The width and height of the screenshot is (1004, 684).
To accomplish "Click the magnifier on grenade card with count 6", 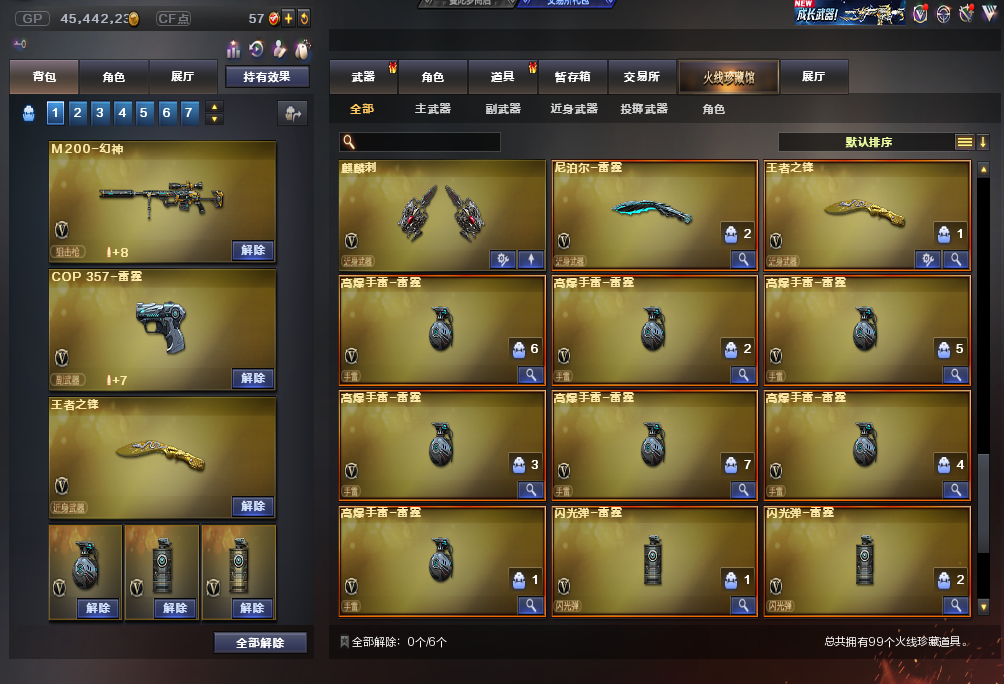I will tap(531, 375).
